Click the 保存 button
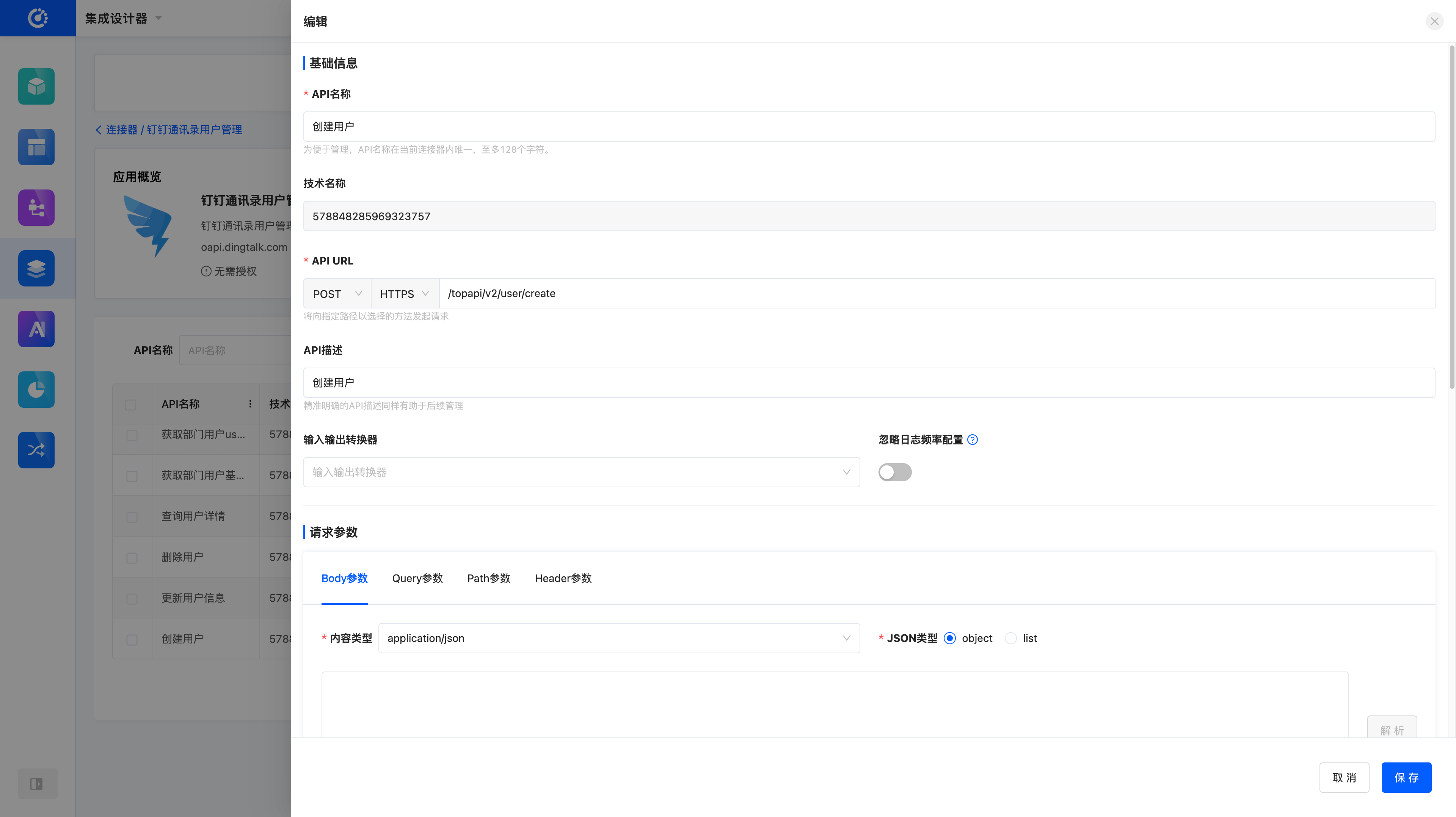 (1406, 778)
